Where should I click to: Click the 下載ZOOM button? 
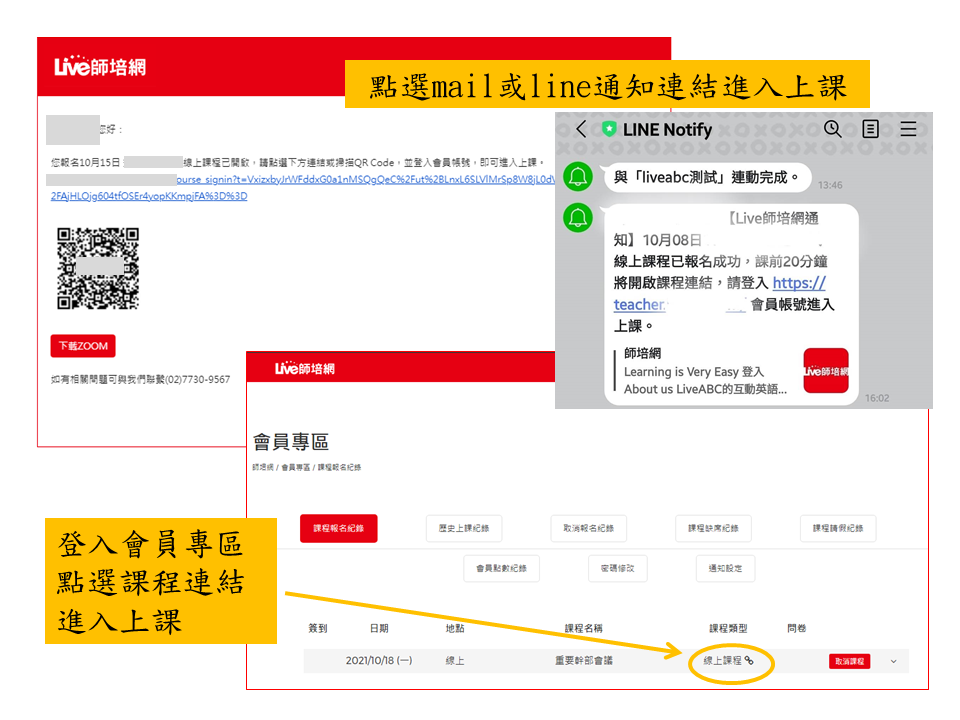[x=83, y=346]
